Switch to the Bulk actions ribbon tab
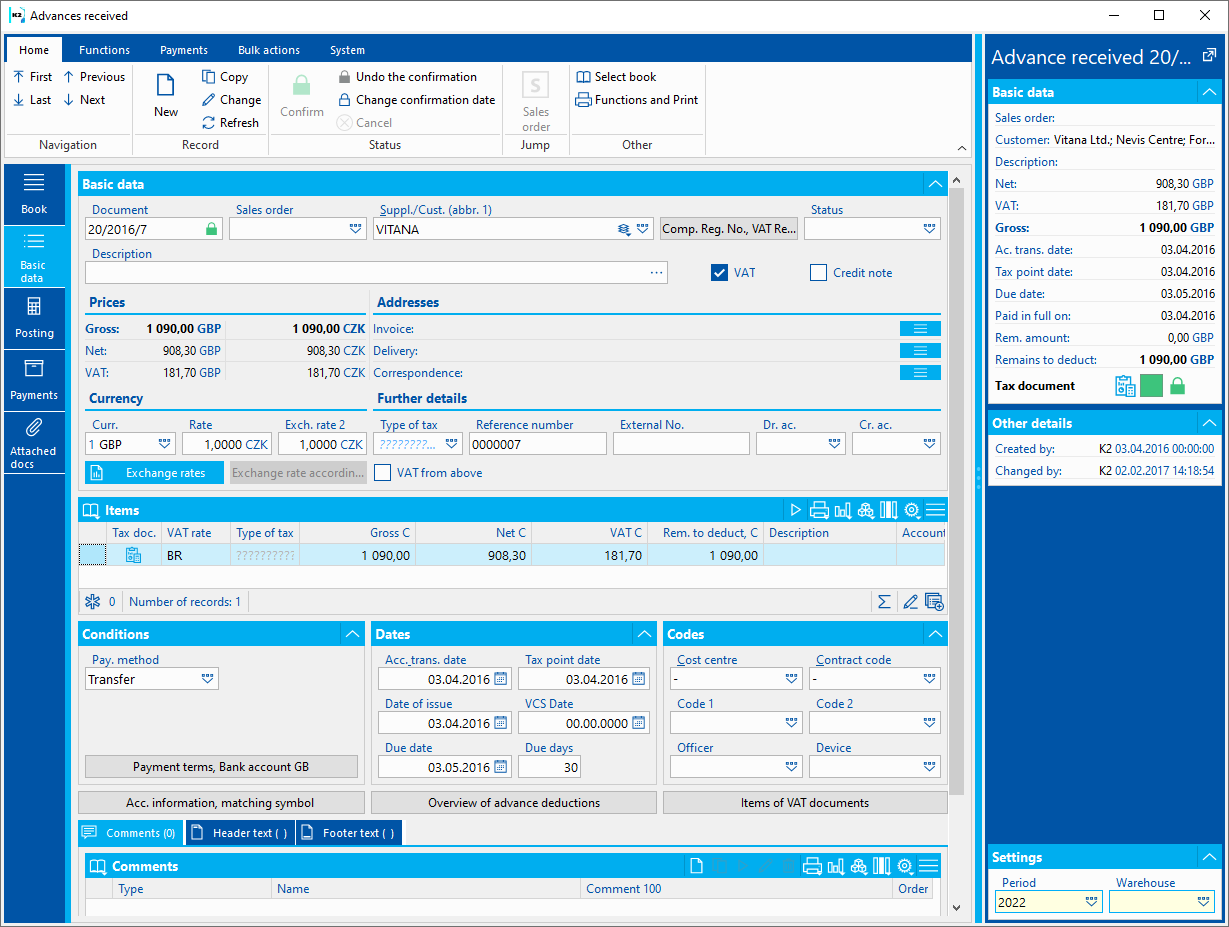Image resolution: width=1229 pixels, height=927 pixels. [268, 50]
